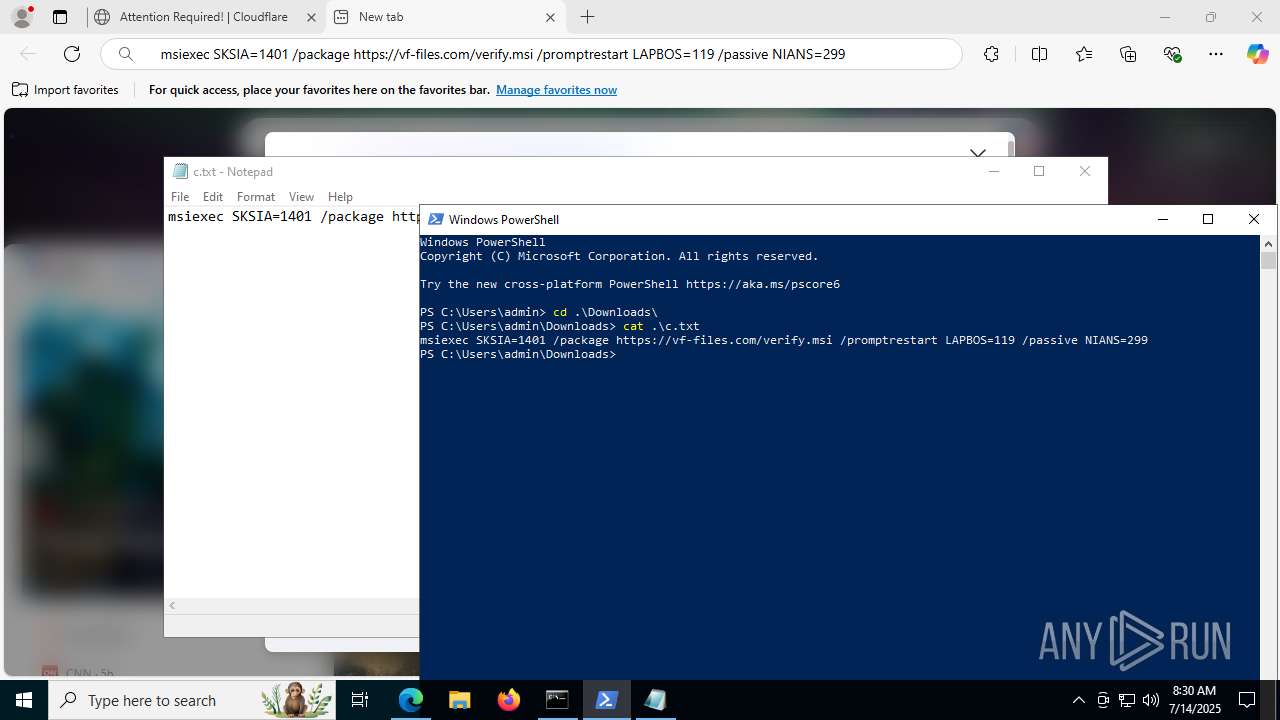Click the PowerShell title bar icon

[436, 219]
